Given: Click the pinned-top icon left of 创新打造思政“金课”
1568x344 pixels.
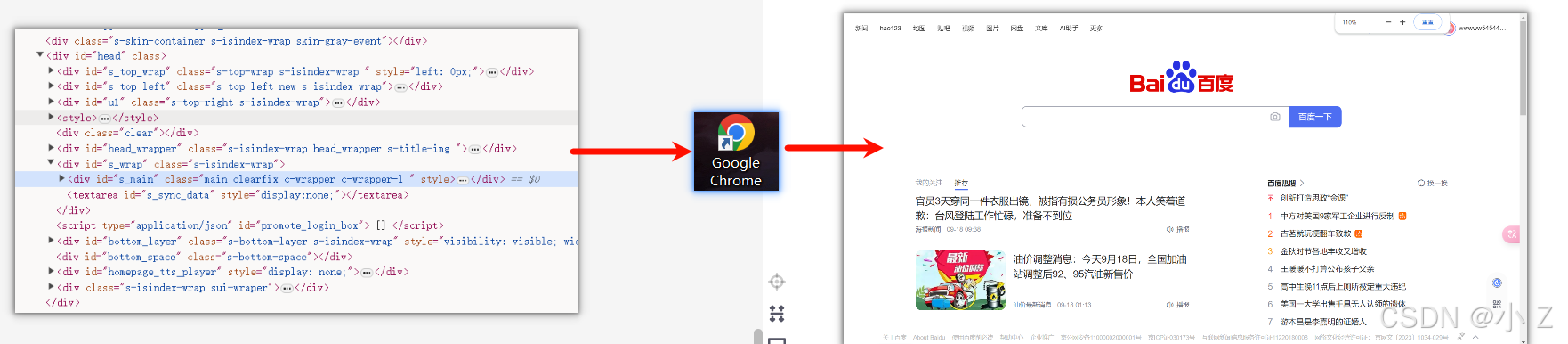Looking at the screenshot, I should point(1271,198).
